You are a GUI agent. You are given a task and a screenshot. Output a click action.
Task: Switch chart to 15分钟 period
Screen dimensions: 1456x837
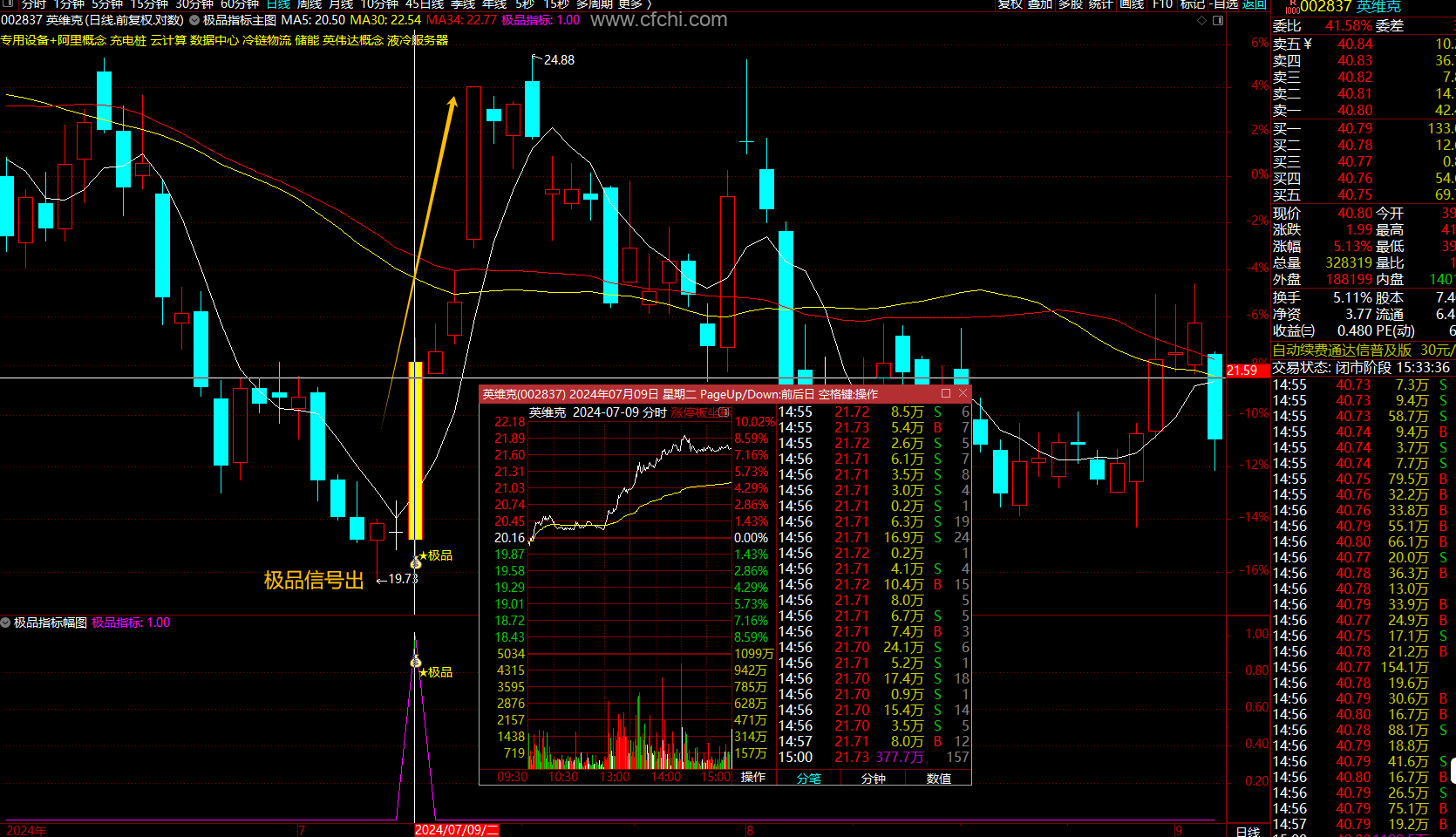tap(149, 4)
